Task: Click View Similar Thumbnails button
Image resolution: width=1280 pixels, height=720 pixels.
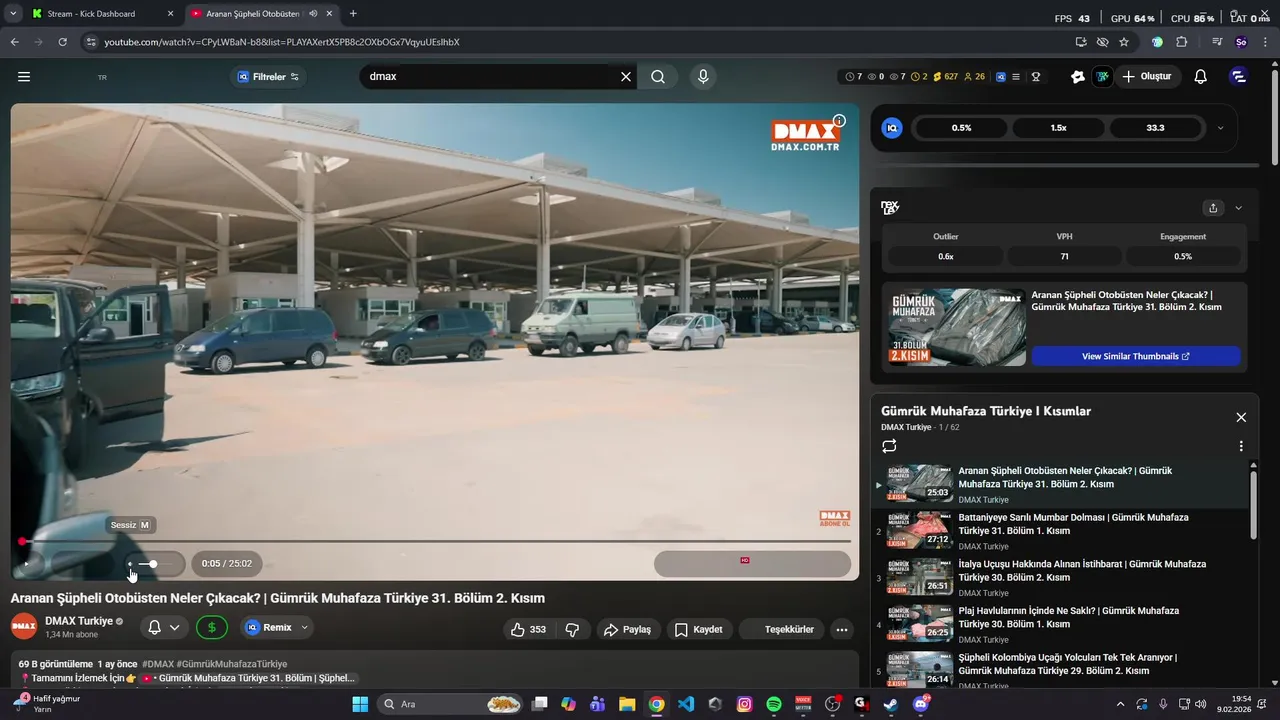Action: pyautogui.click(x=1135, y=356)
